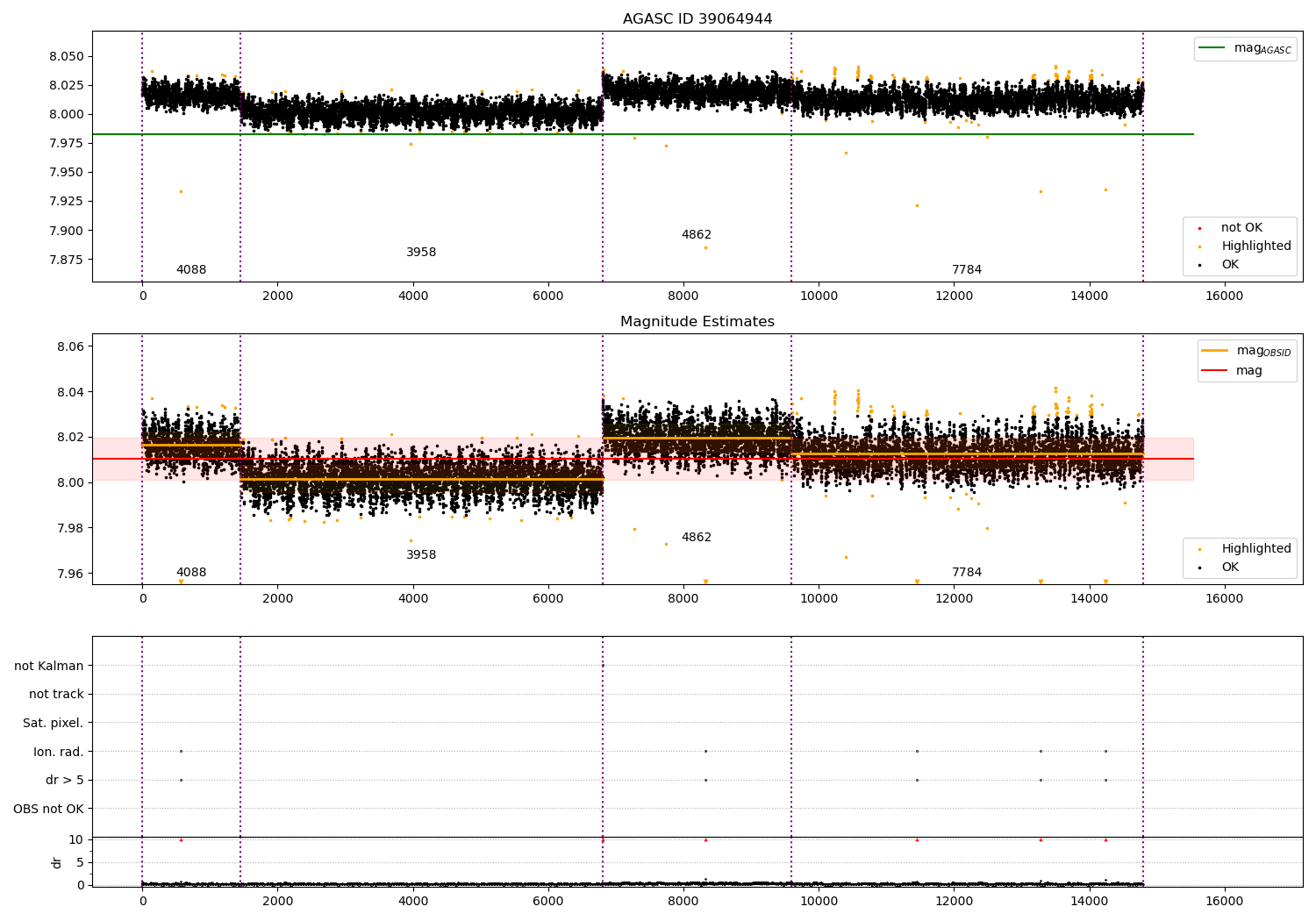Click the '5' tick on the dr axis

point(80,862)
